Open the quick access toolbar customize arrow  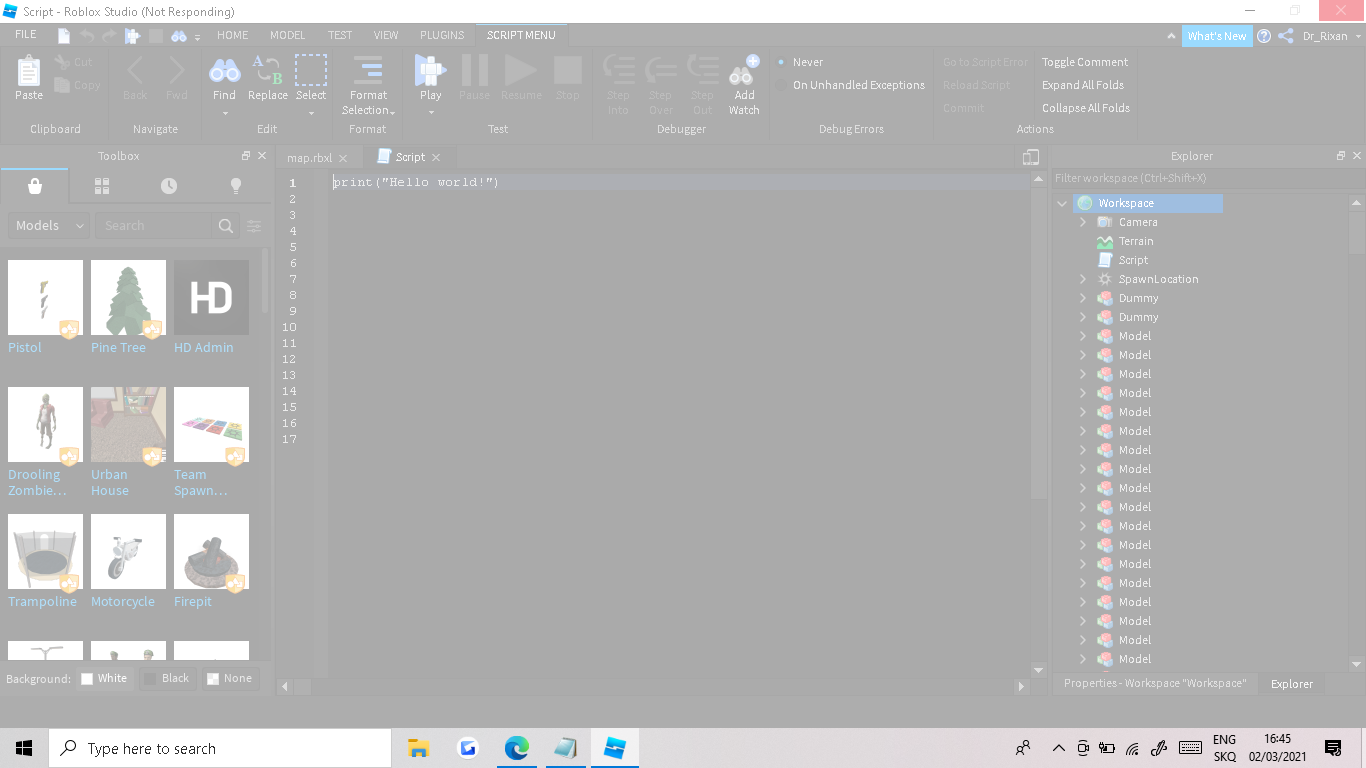point(197,37)
